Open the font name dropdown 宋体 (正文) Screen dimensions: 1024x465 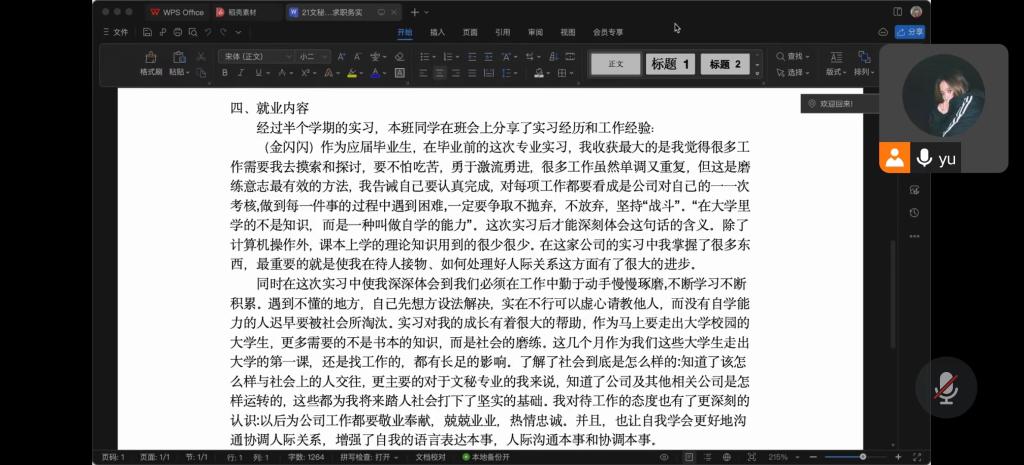255,57
